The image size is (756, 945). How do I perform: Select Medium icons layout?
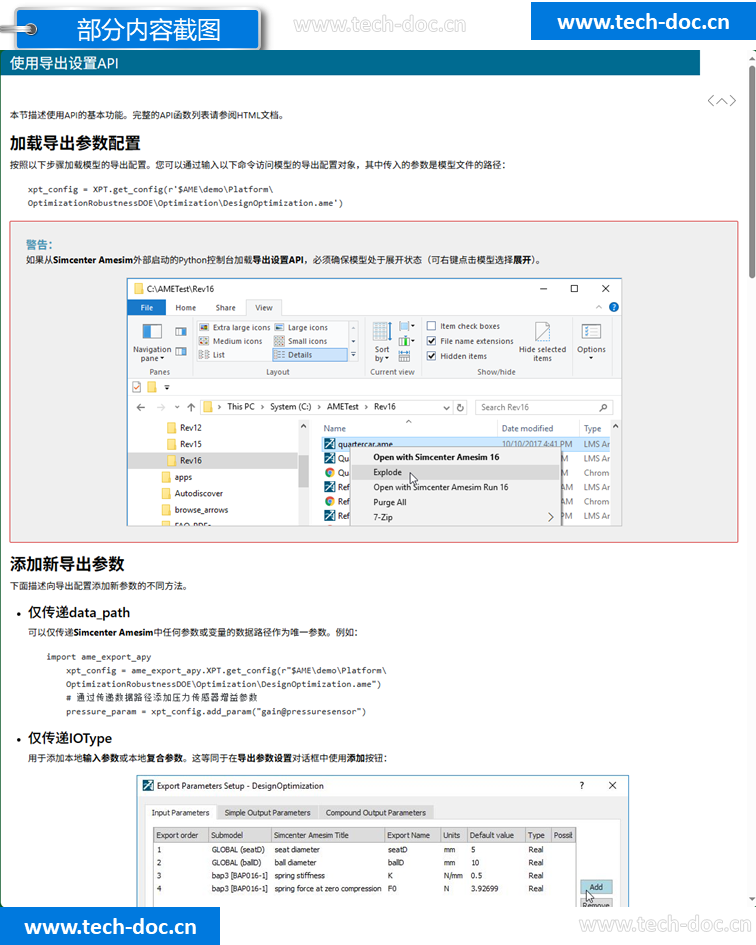231,341
